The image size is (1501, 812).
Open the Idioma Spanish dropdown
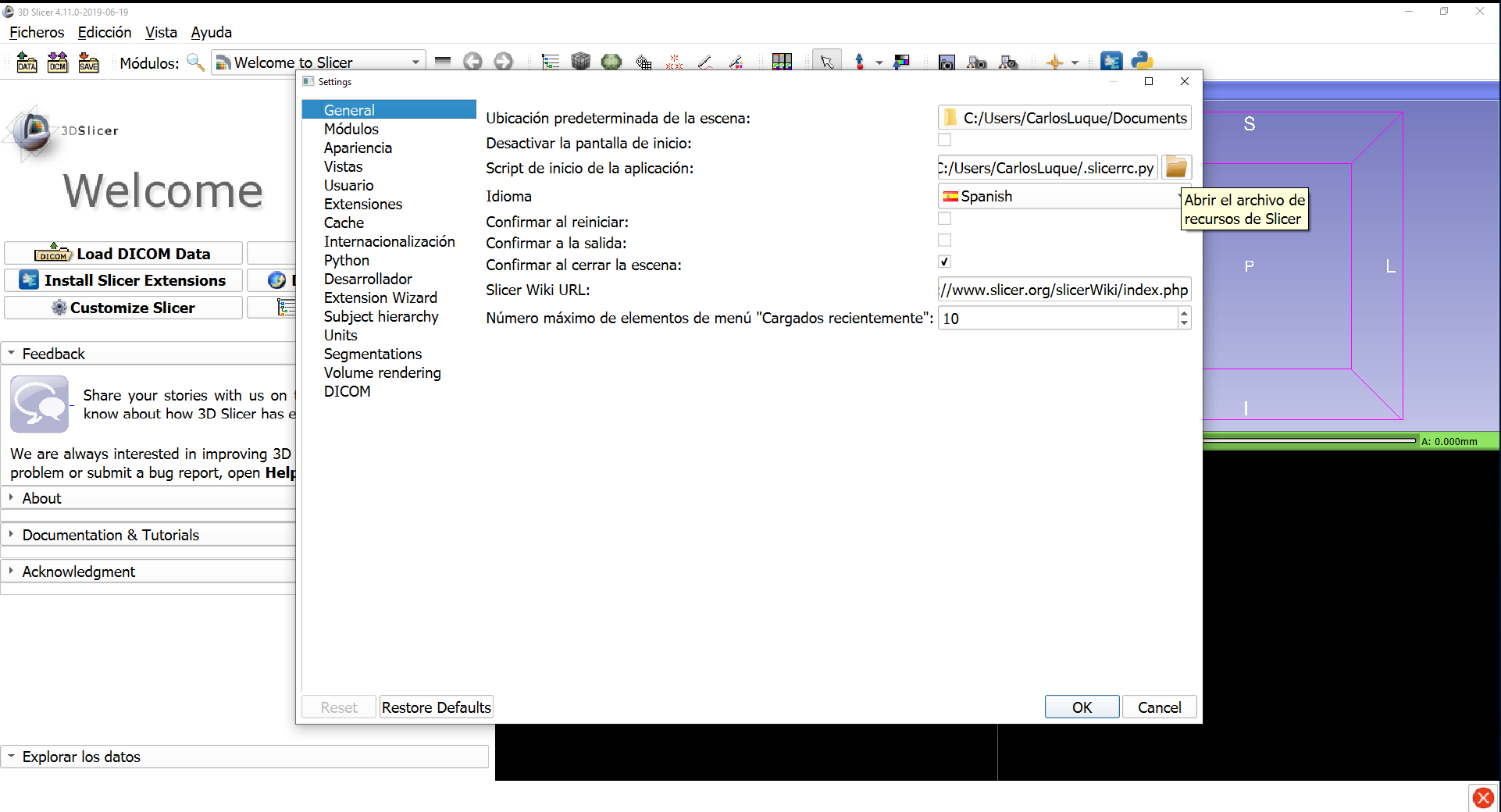(x=1059, y=197)
